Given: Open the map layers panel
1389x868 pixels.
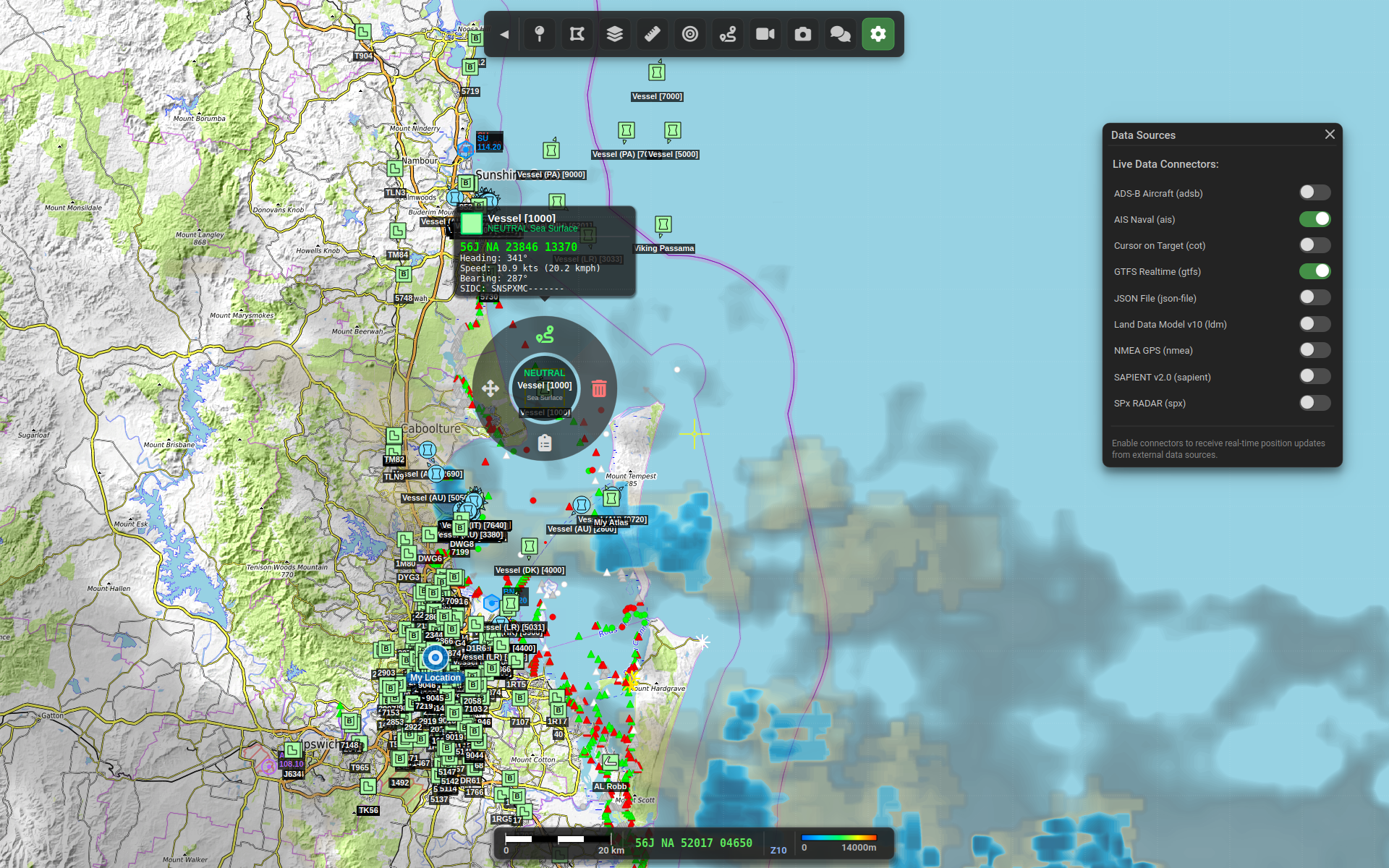Looking at the screenshot, I should tap(614, 34).
